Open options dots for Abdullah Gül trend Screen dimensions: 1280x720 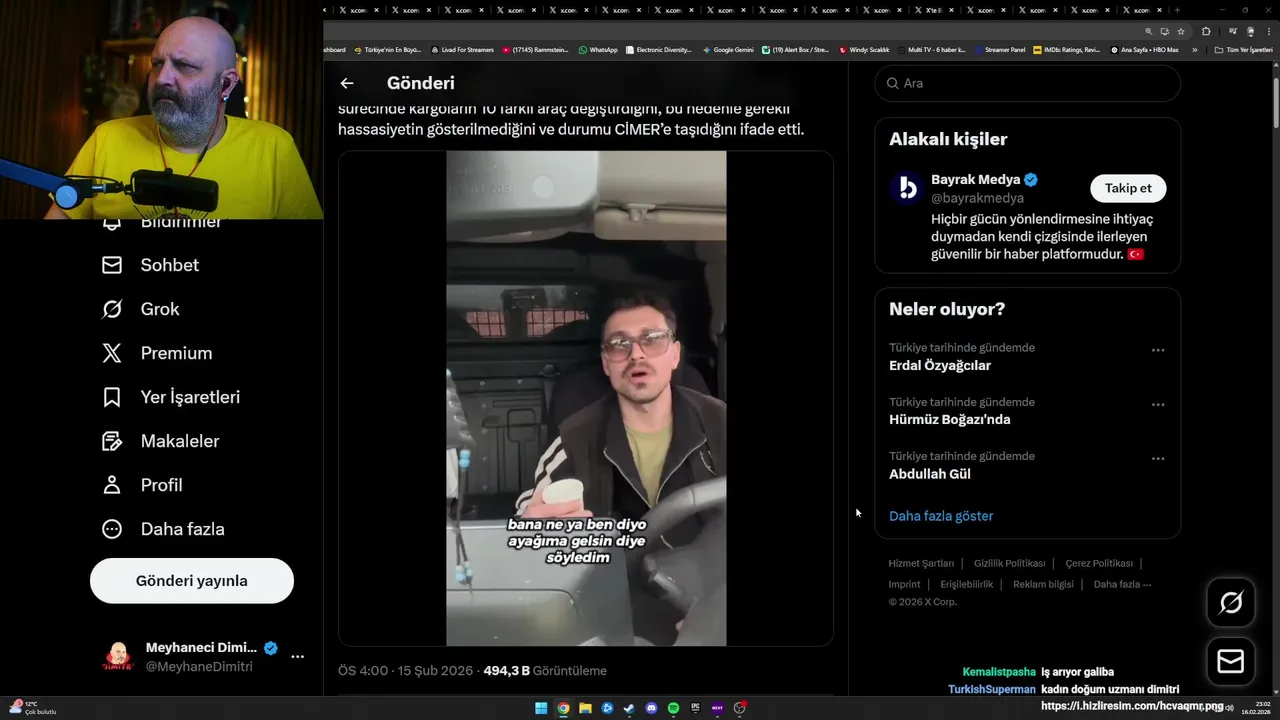pos(1158,458)
